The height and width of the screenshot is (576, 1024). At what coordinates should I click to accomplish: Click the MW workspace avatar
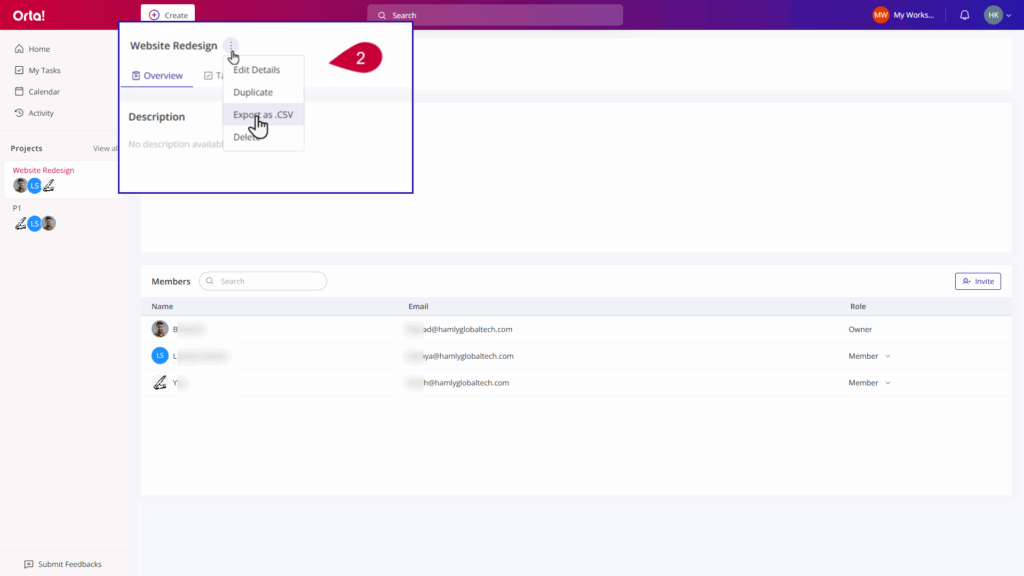880,15
